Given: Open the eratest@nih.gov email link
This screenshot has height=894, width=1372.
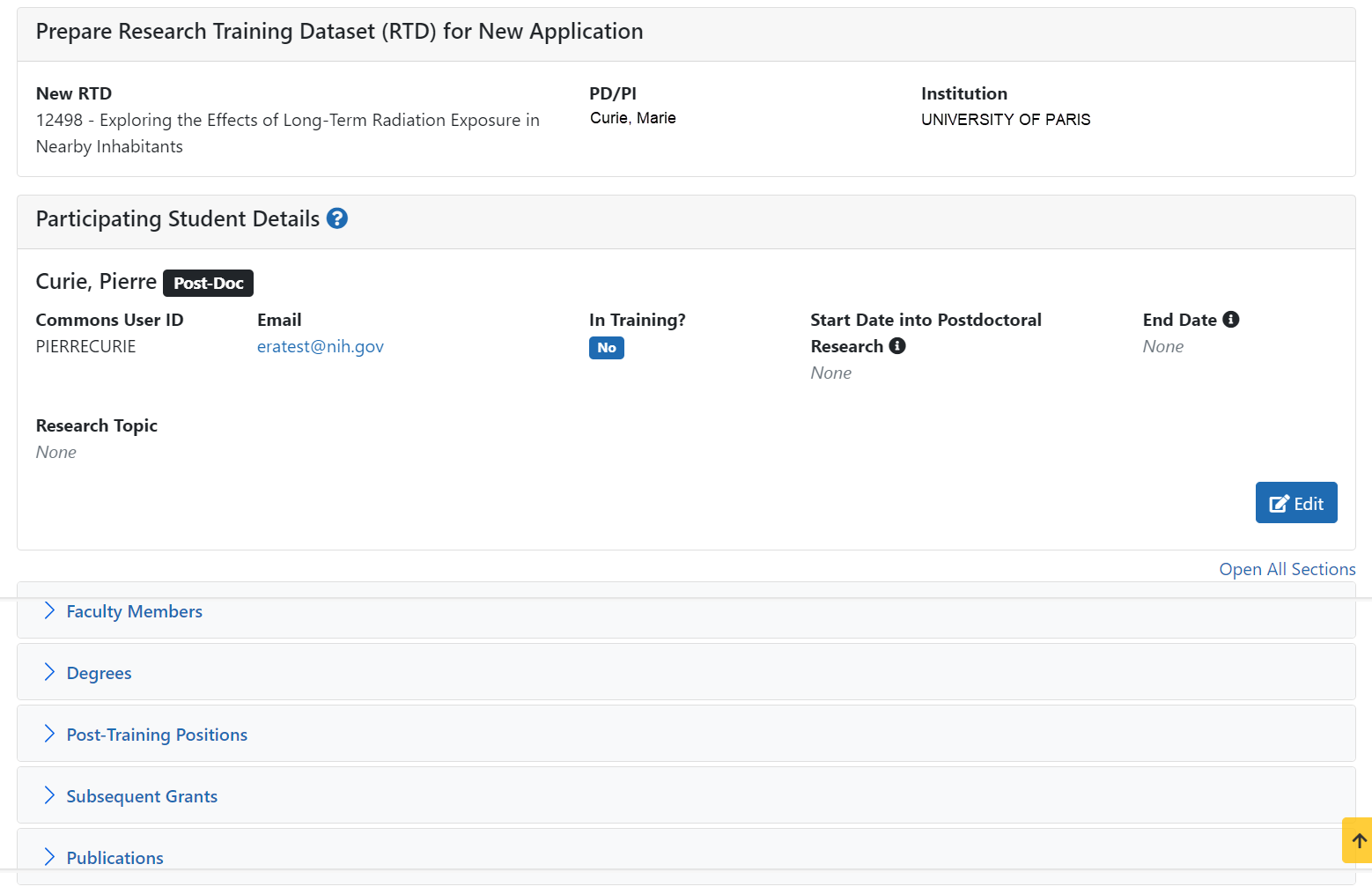Looking at the screenshot, I should coord(321,346).
